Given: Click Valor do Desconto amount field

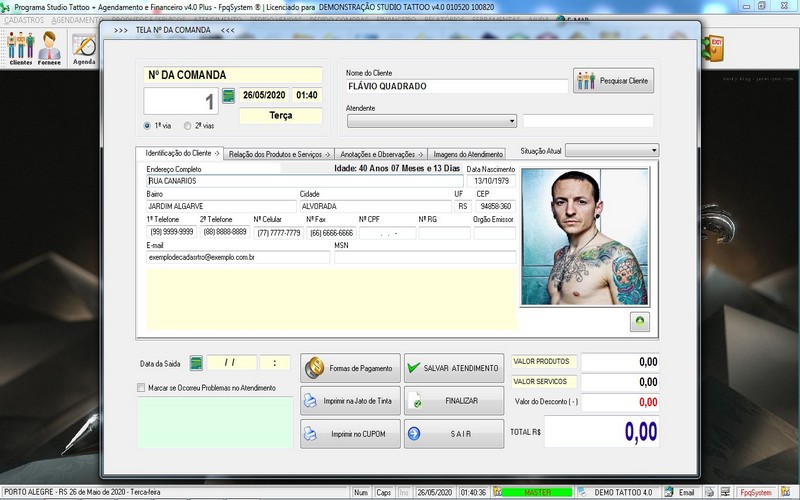Looking at the screenshot, I should 620,402.
